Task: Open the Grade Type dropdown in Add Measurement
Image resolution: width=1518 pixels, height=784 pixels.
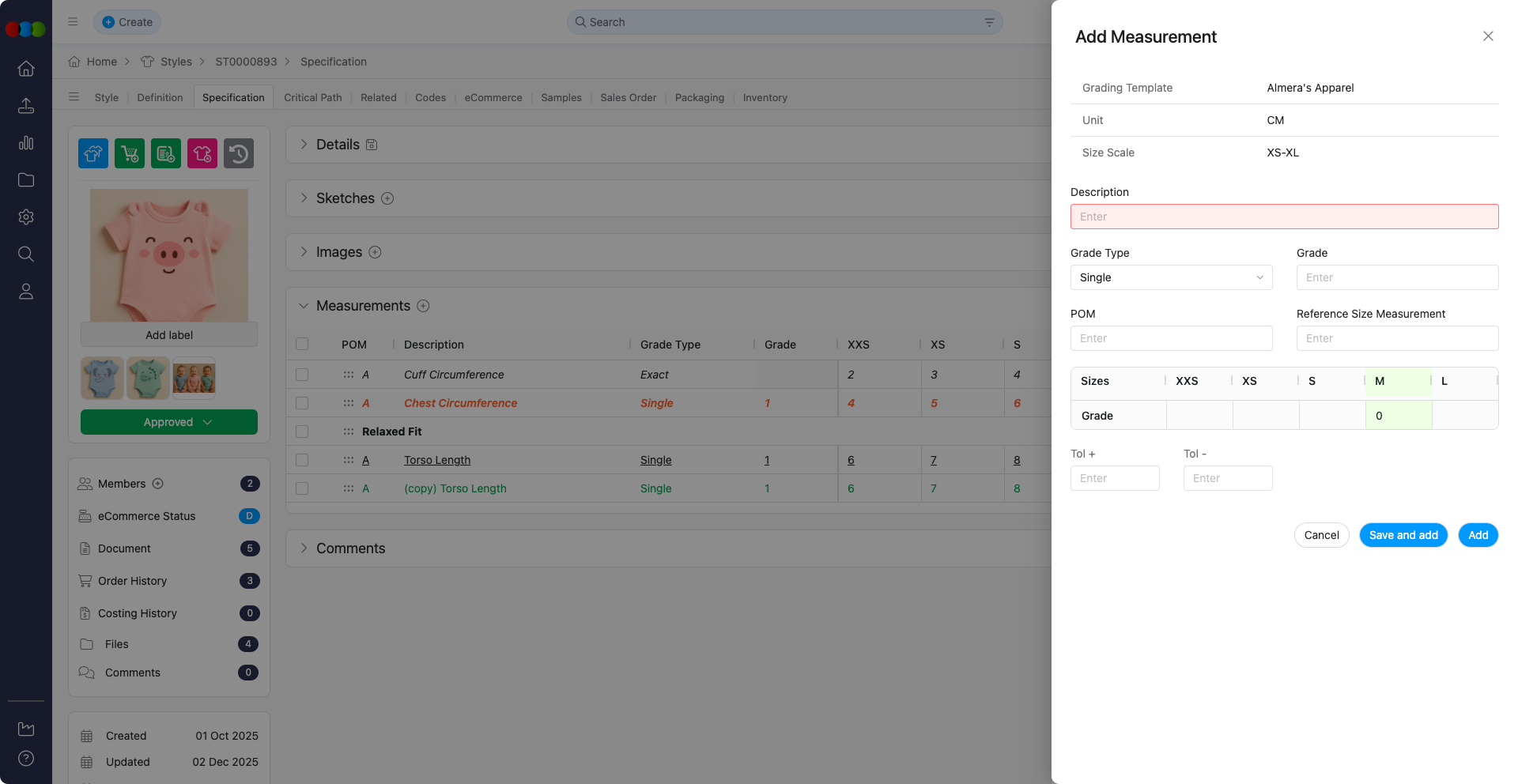Action: click(1170, 277)
